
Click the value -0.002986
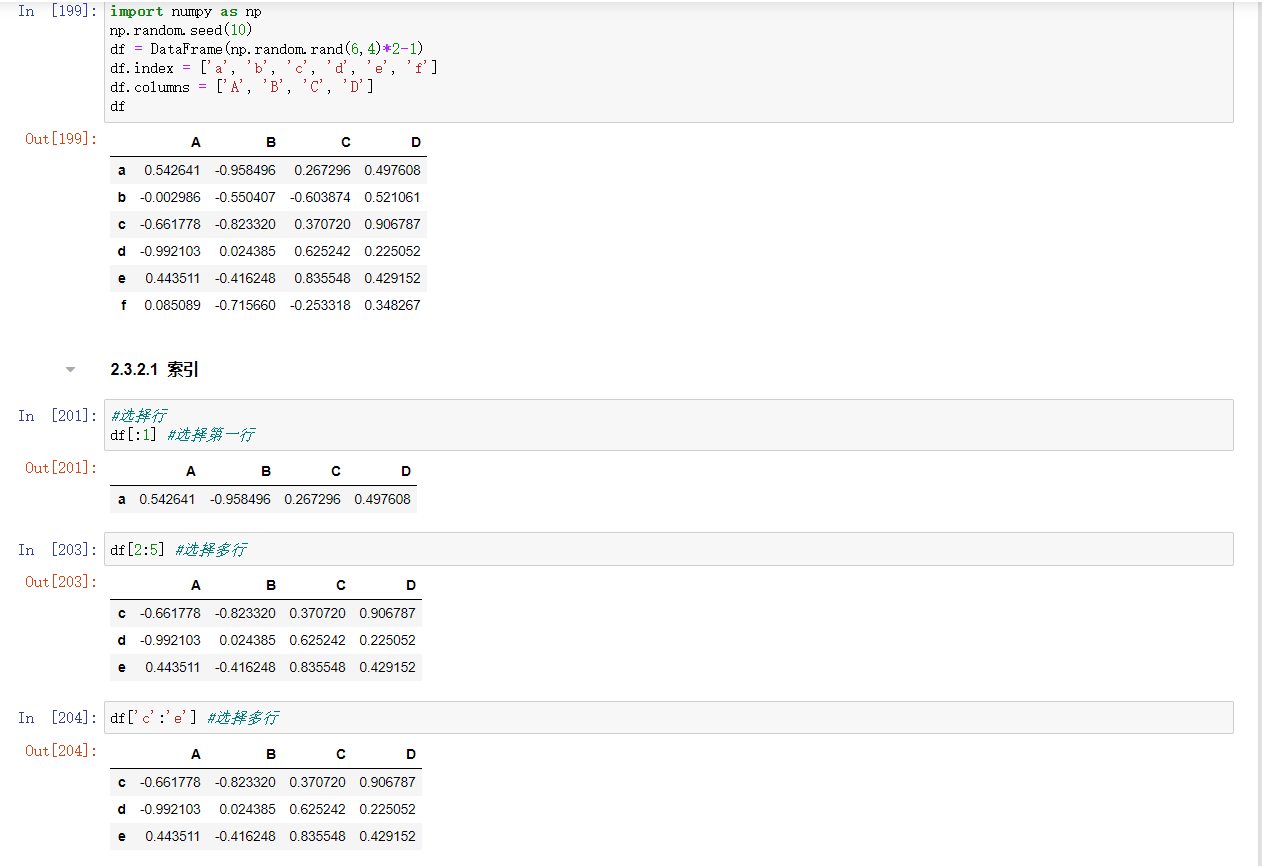click(x=170, y=197)
